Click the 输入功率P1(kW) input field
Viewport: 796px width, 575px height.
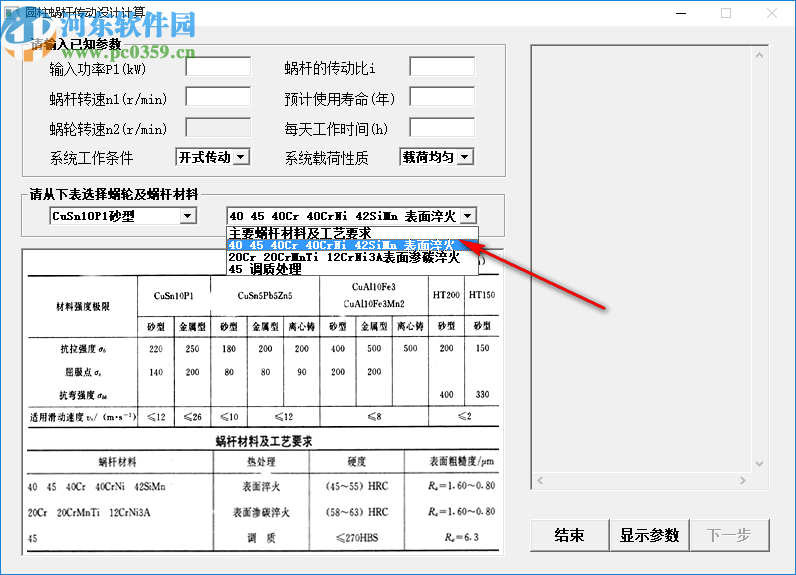[218, 66]
